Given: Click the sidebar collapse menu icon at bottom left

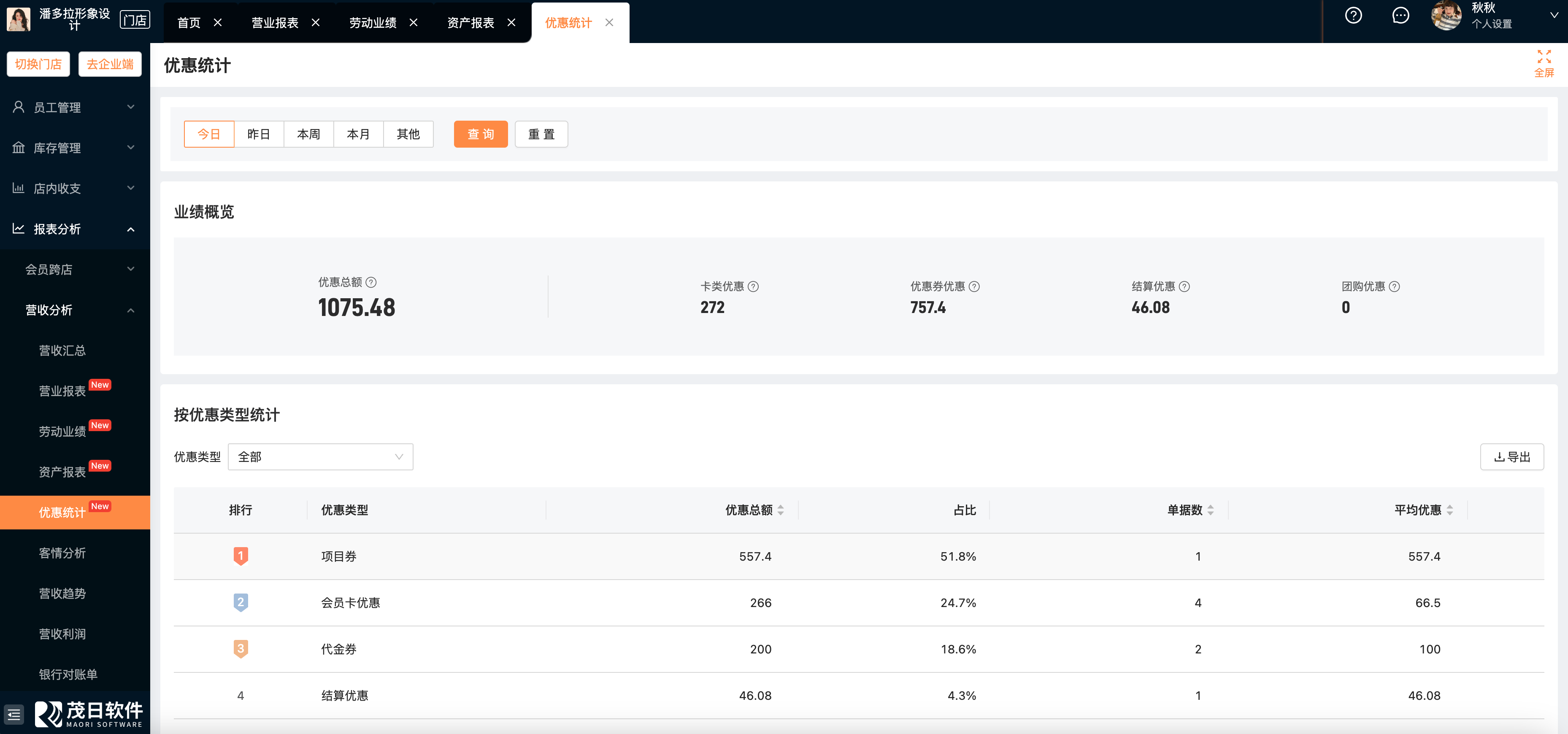Looking at the screenshot, I should coord(15,714).
